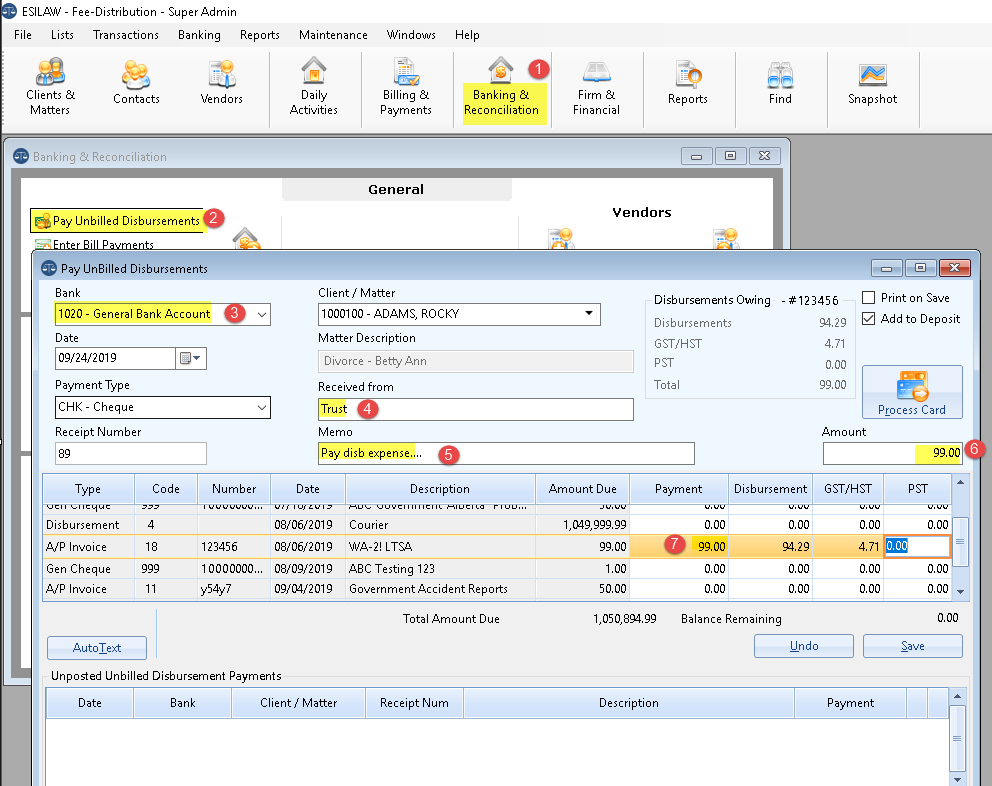Open the Contacts toolbar icon
The width and height of the screenshot is (992, 786).
[x=136, y=82]
